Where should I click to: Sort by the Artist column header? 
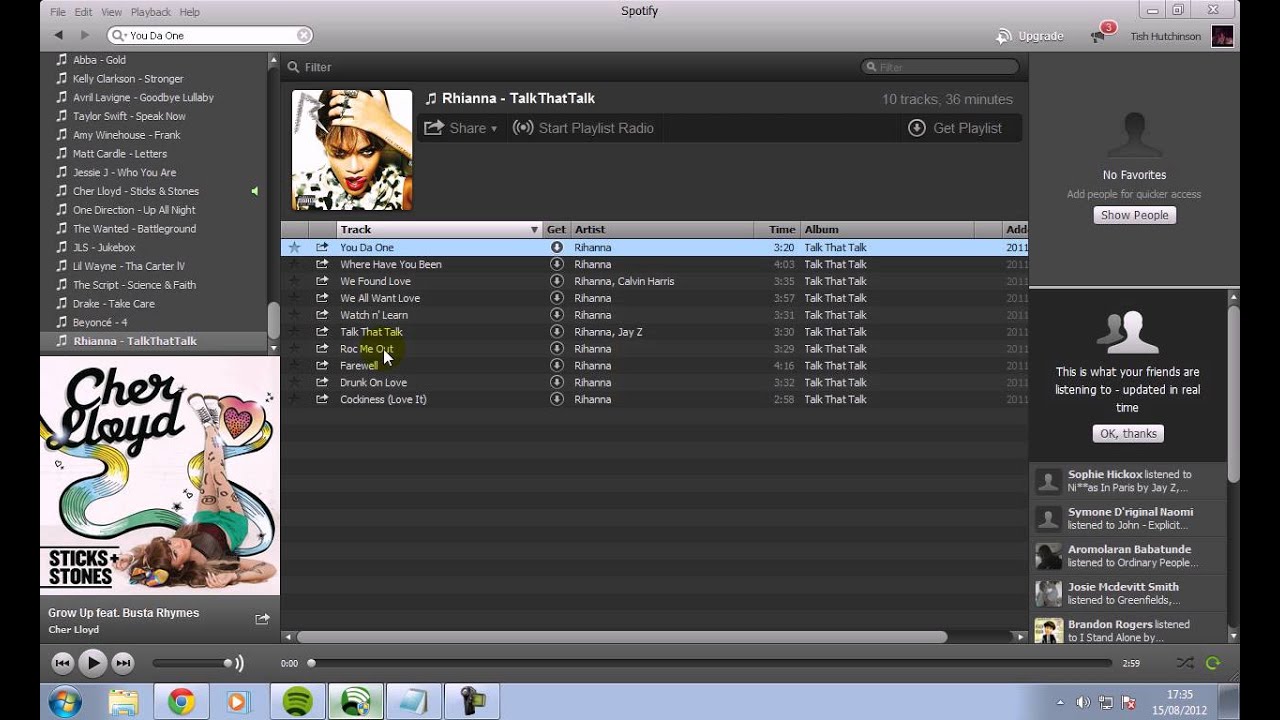(x=660, y=229)
